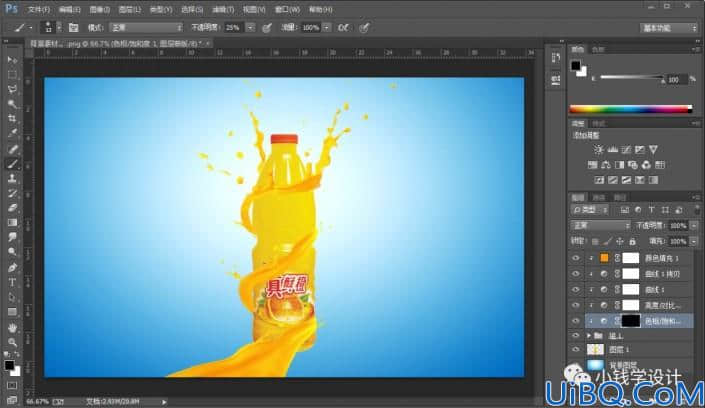Hide the 曲线 1 layer

click(x=576, y=290)
